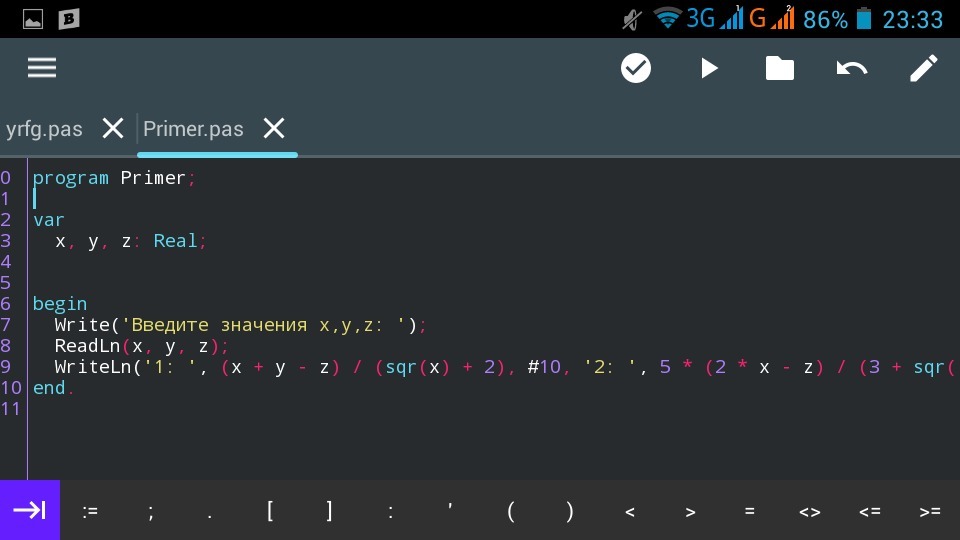Insert the equals sign symbol
This screenshot has height=540, width=960.
749,511
